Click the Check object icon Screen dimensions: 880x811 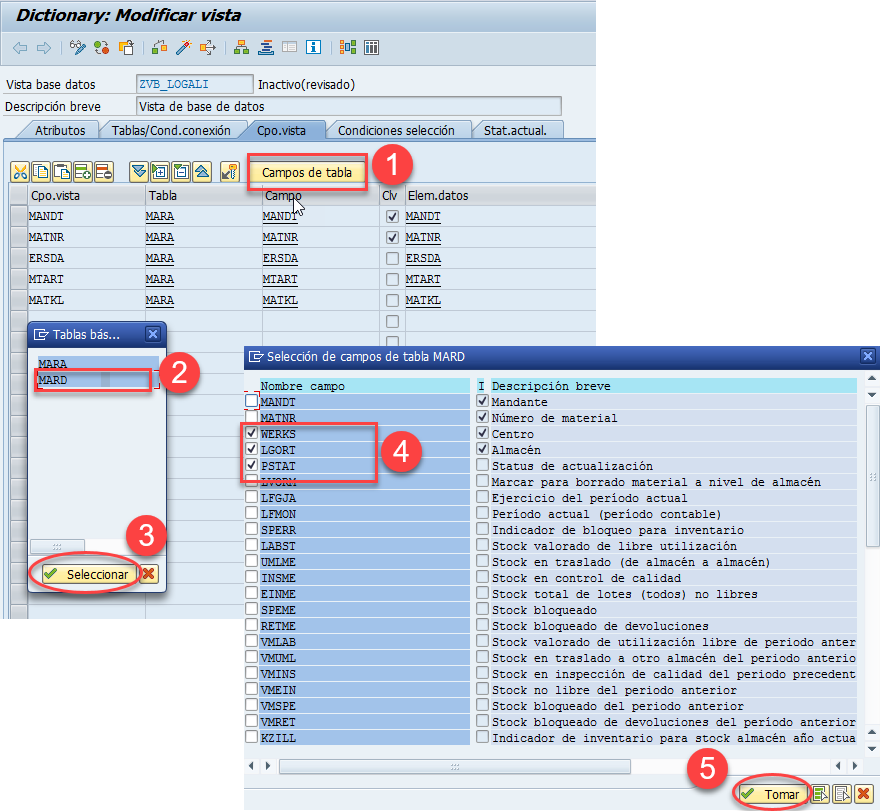159,48
